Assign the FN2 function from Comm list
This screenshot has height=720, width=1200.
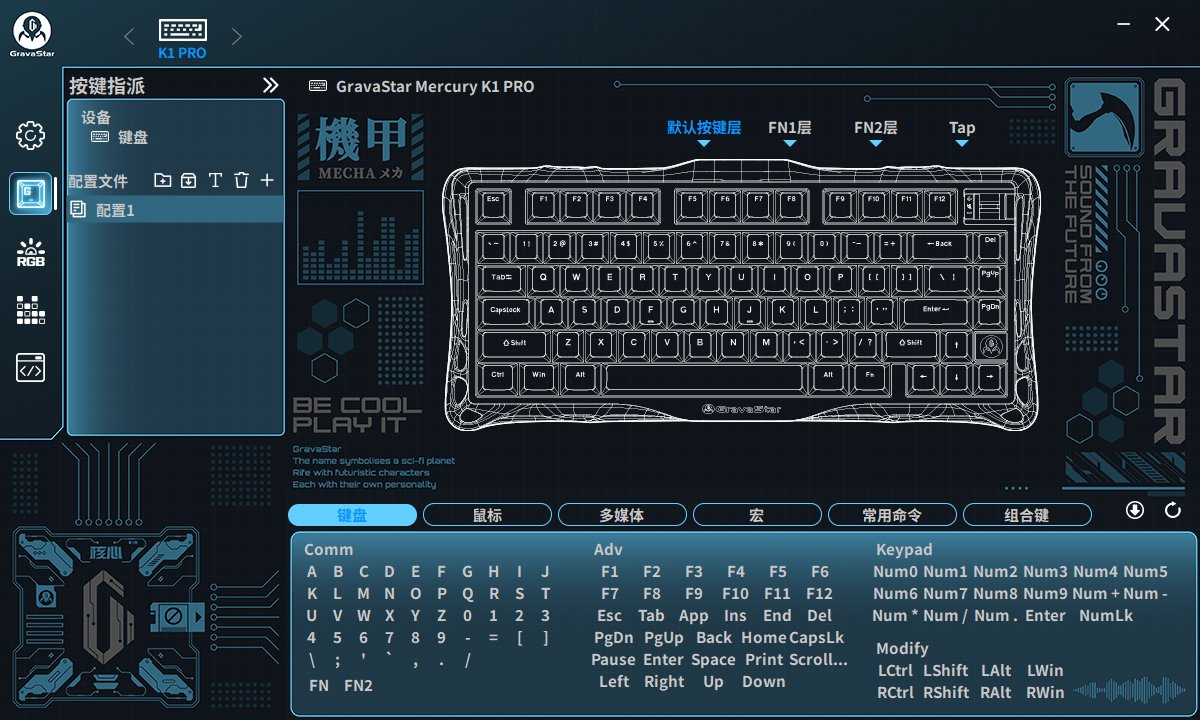[x=358, y=685]
